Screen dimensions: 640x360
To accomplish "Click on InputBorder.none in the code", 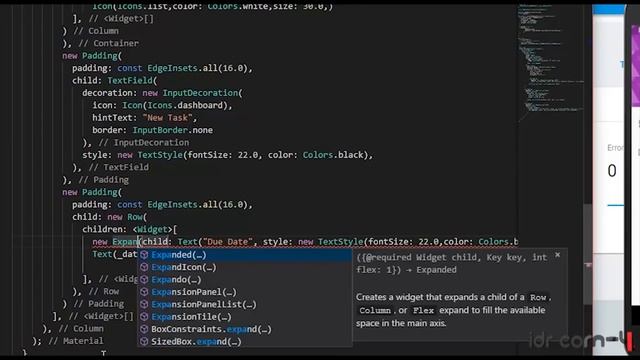I will (173, 130).
